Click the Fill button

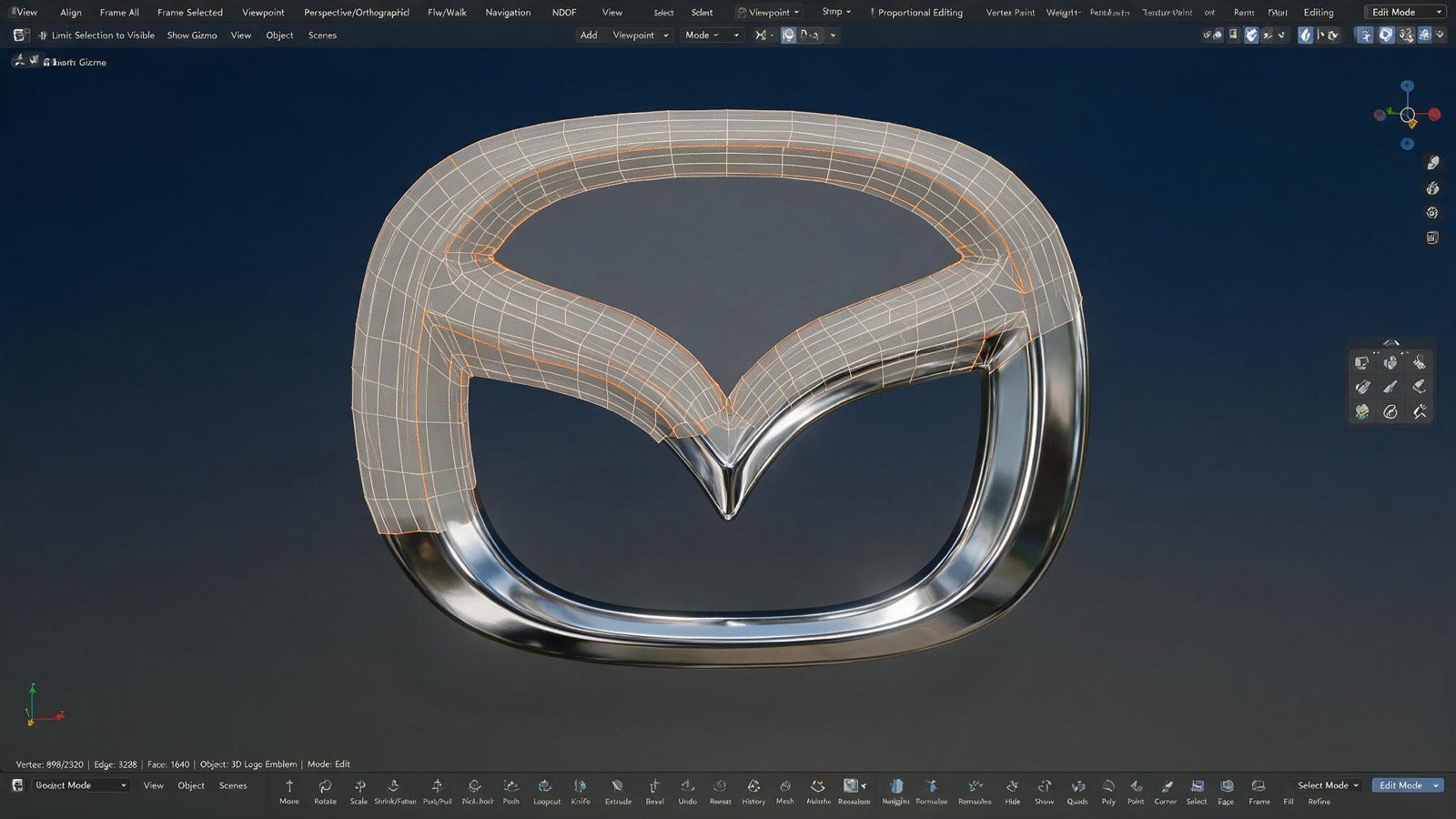[x=1289, y=802]
